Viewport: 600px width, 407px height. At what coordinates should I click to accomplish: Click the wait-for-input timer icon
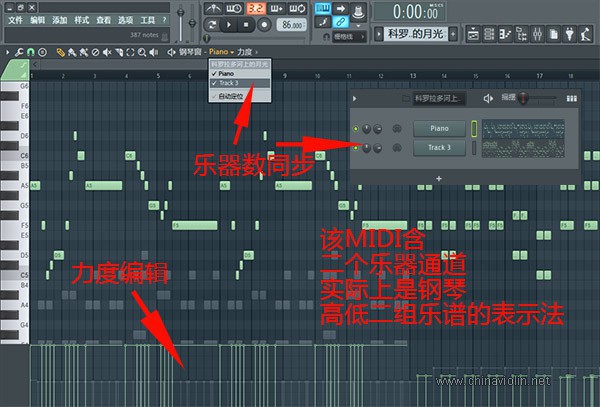click(234, 8)
